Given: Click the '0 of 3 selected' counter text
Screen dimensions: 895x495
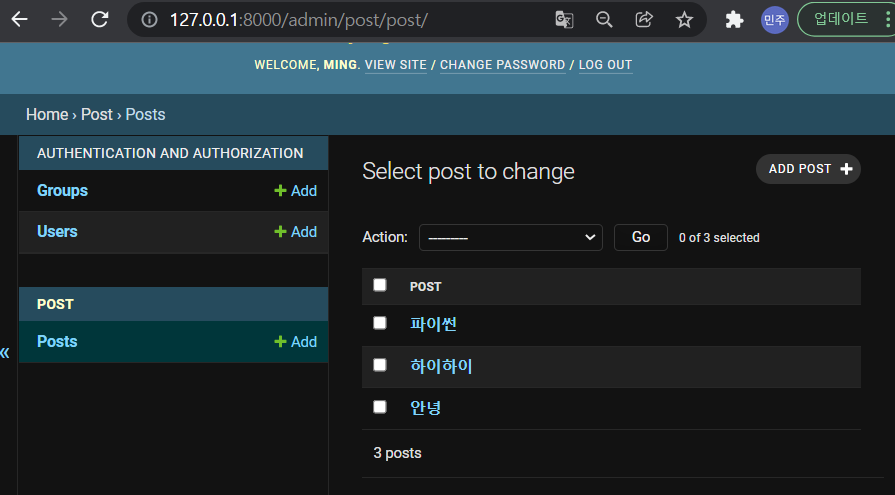Looking at the screenshot, I should point(719,238).
